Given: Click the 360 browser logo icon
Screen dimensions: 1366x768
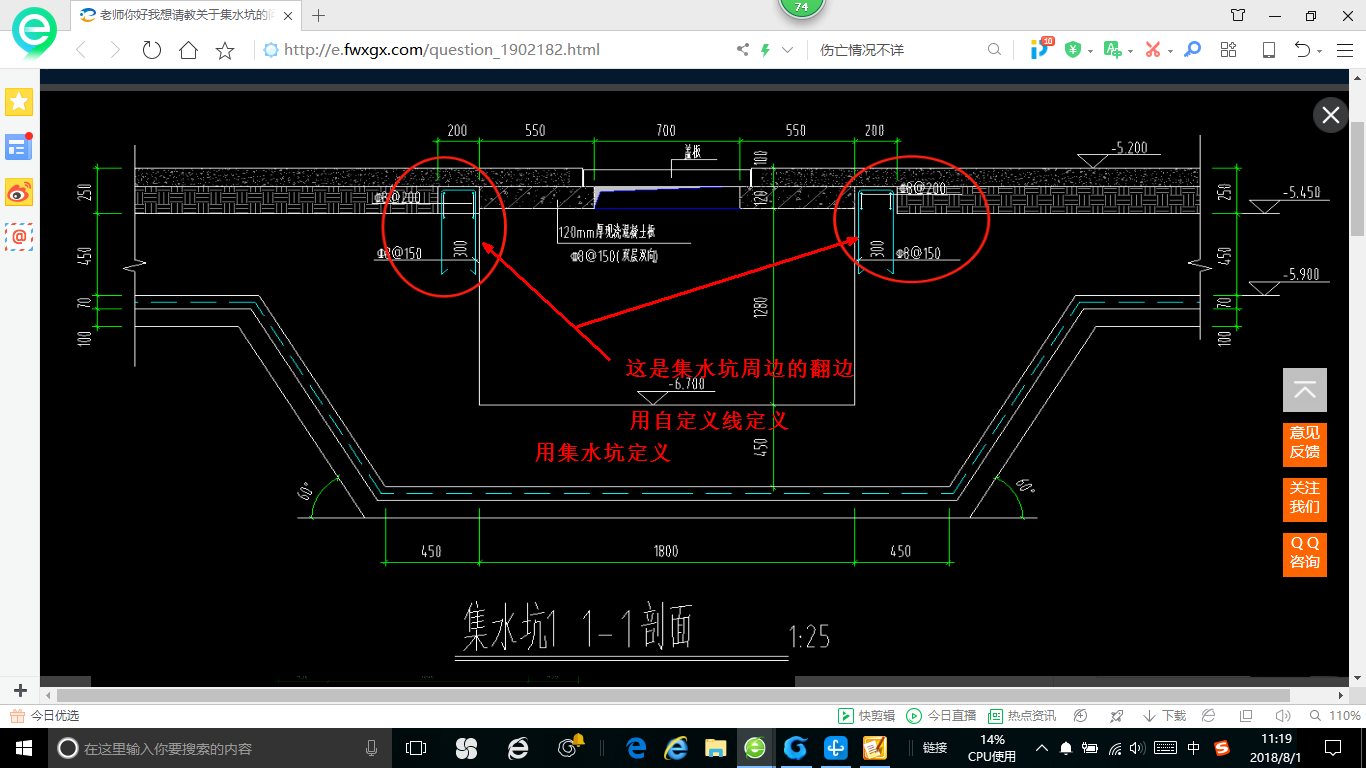Looking at the screenshot, I should click(x=35, y=35).
